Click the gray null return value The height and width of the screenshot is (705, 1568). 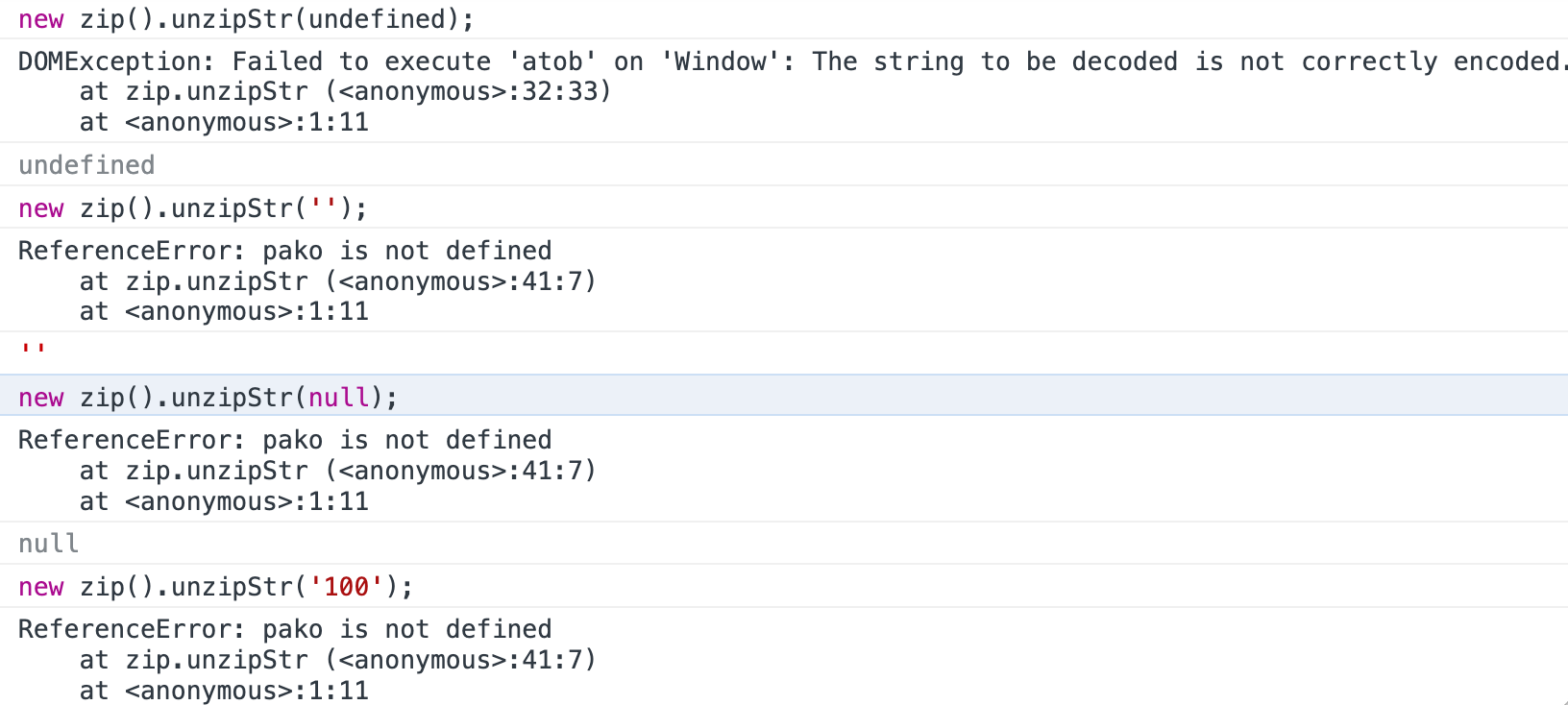click(x=48, y=544)
